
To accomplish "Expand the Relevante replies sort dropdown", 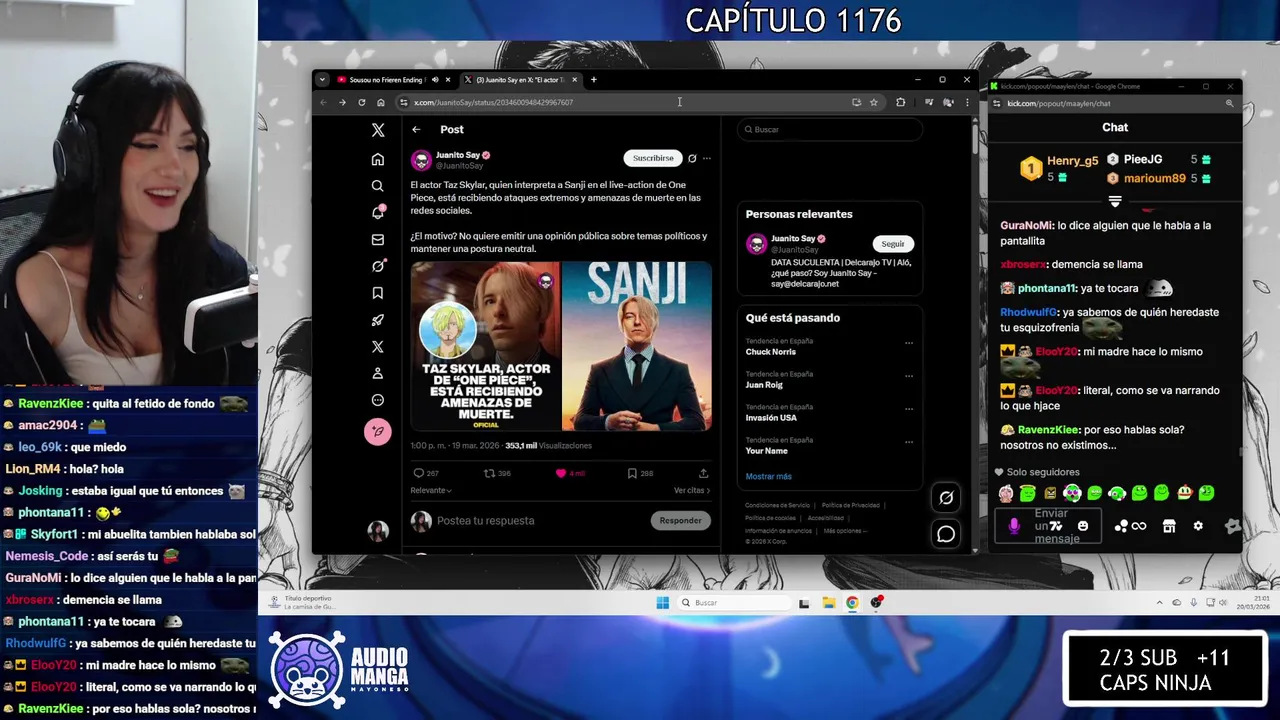I will tap(431, 490).
